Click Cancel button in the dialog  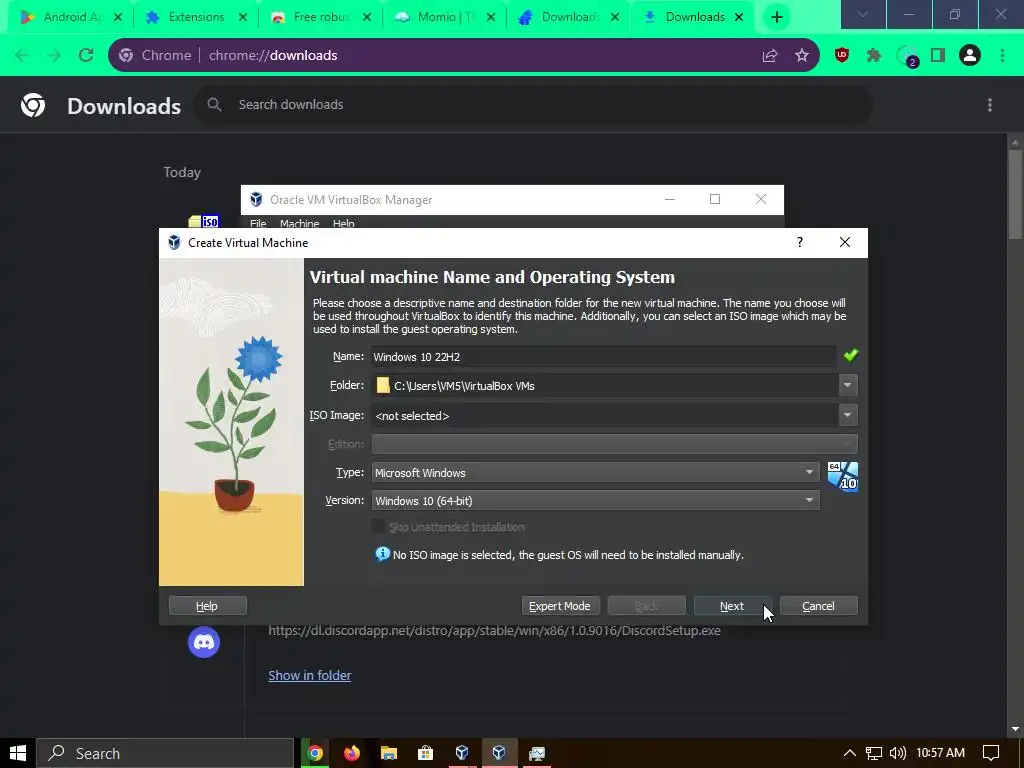pyautogui.click(x=818, y=606)
